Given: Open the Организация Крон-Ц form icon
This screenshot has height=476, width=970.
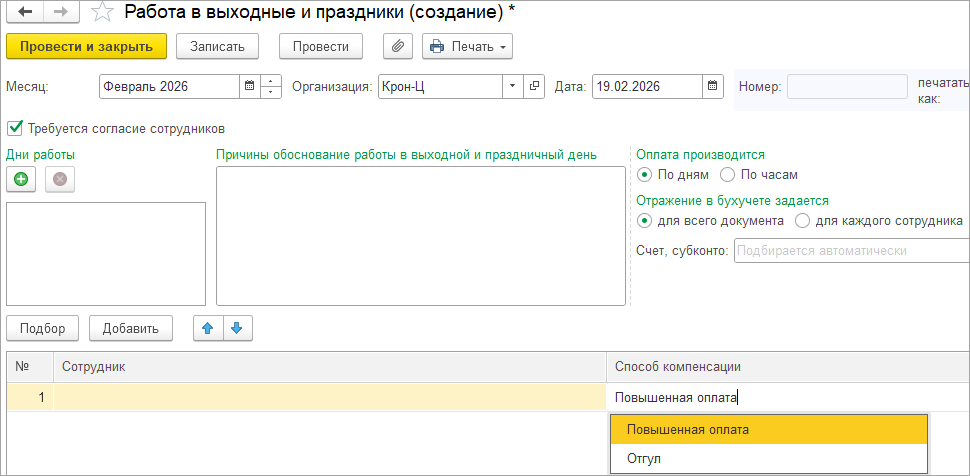Looking at the screenshot, I should click(535, 87).
